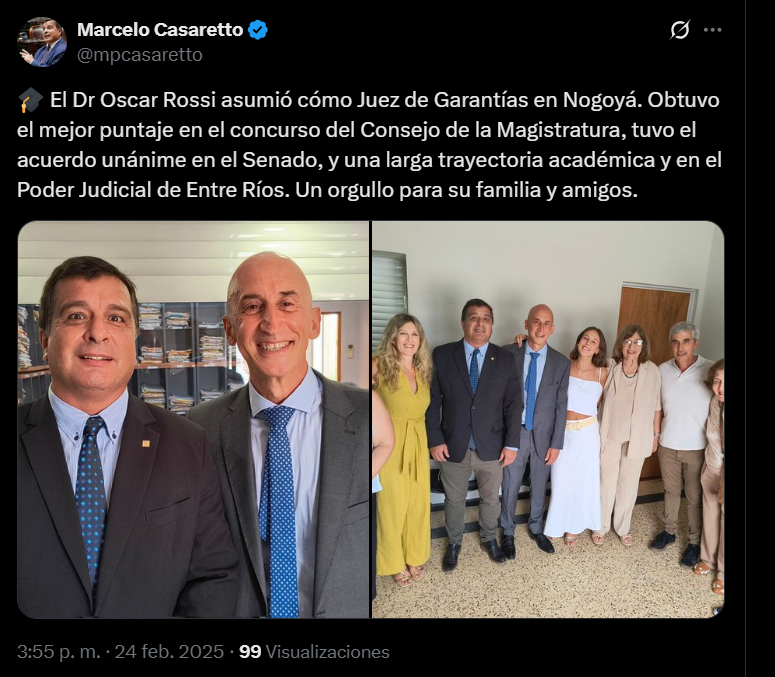Open the three-dot more options menu

click(x=712, y=30)
